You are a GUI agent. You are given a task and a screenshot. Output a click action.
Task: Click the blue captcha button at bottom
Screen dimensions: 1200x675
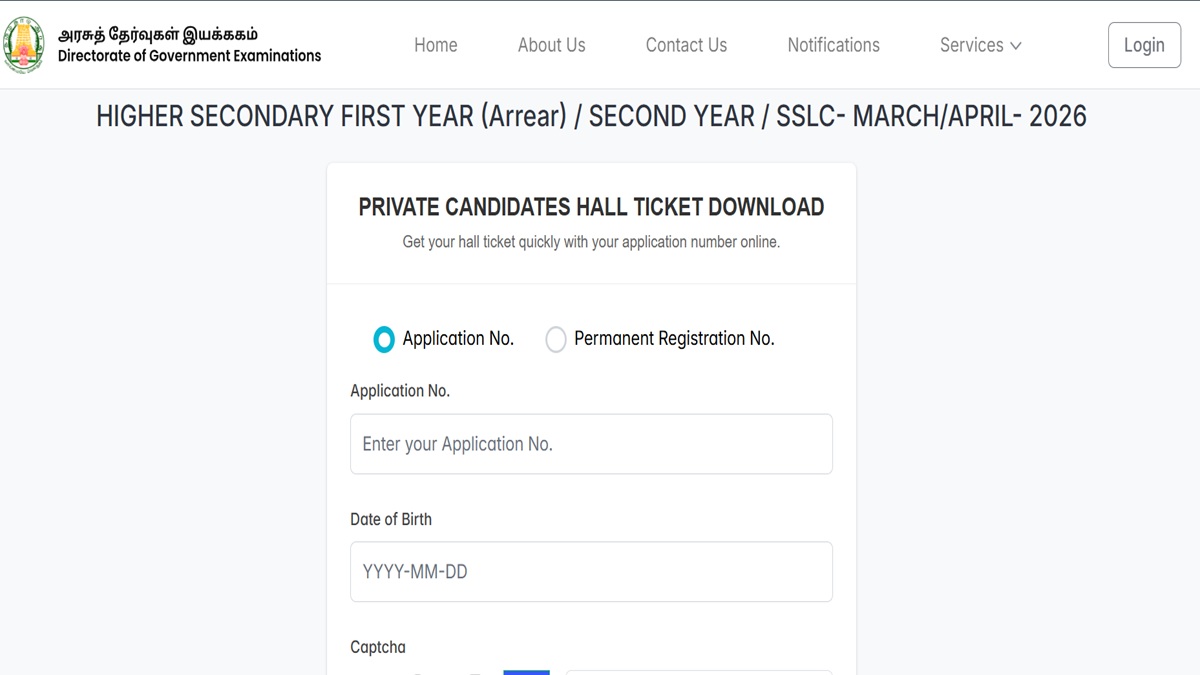point(526,672)
